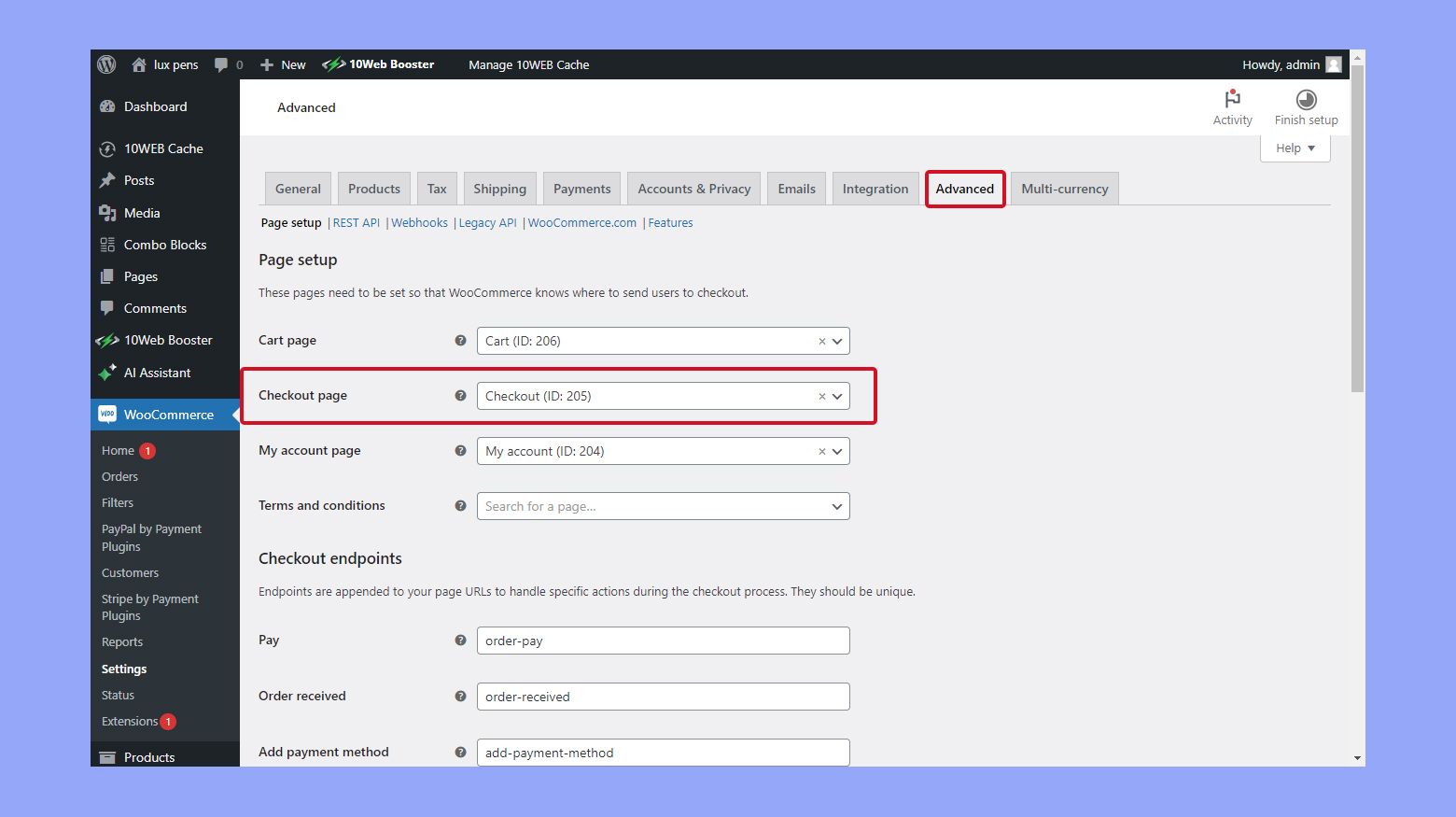Image resolution: width=1456 pixels, height=817 pixels.
Task: Click the admin user avatar
Action: (1334, 64)
